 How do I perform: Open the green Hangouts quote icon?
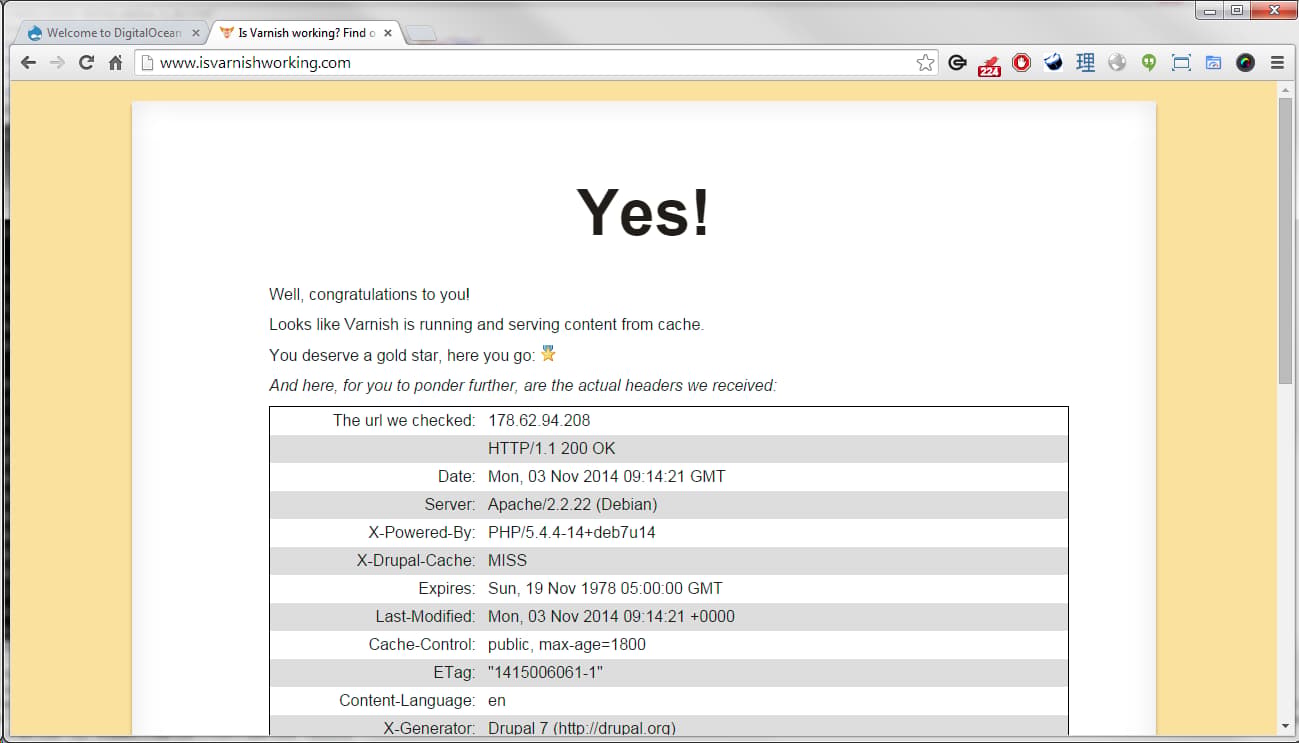[1149, 63]
